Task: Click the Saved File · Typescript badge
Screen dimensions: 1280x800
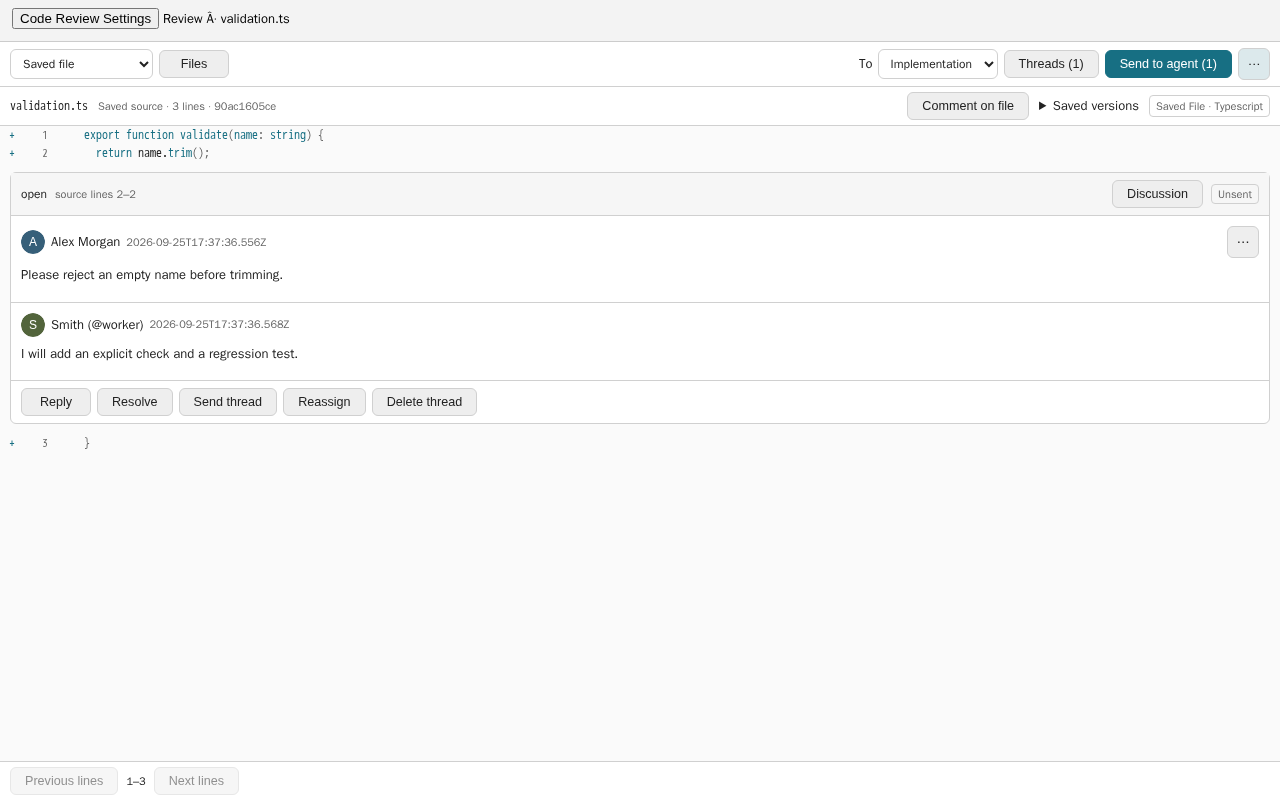Action: [x=1209, y=106]
